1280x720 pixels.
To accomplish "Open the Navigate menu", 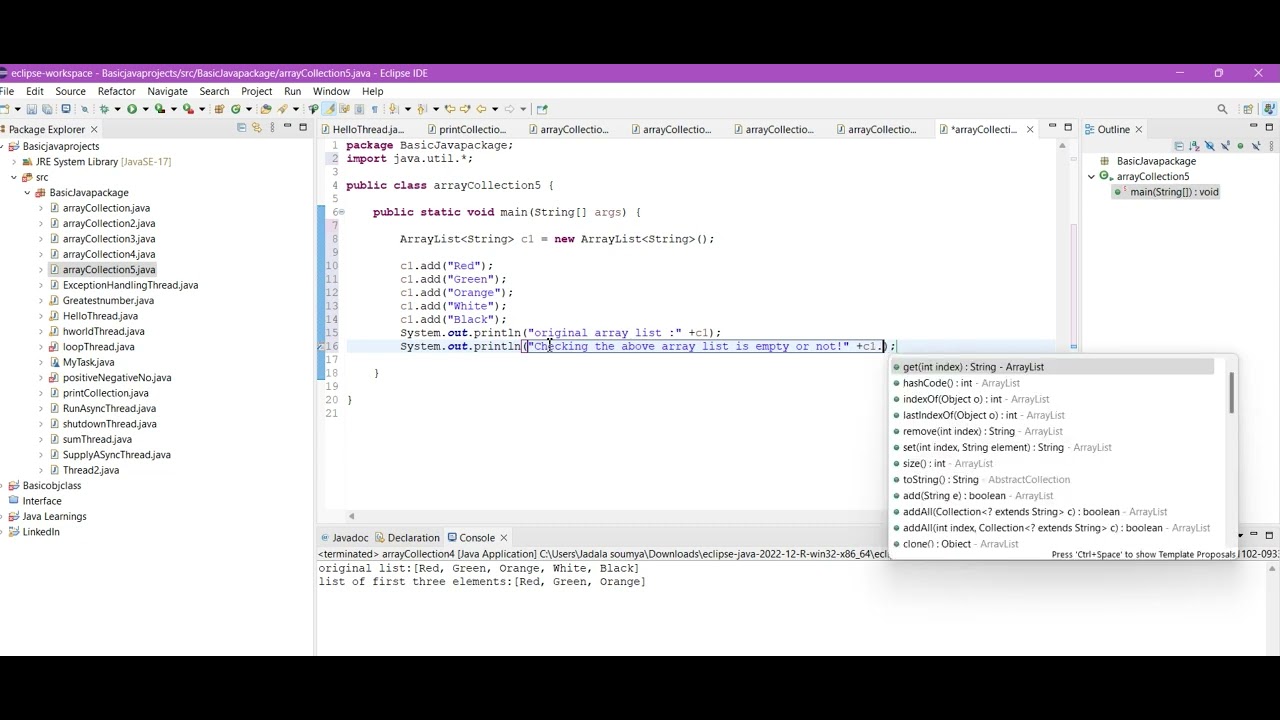I will (167, 91).
